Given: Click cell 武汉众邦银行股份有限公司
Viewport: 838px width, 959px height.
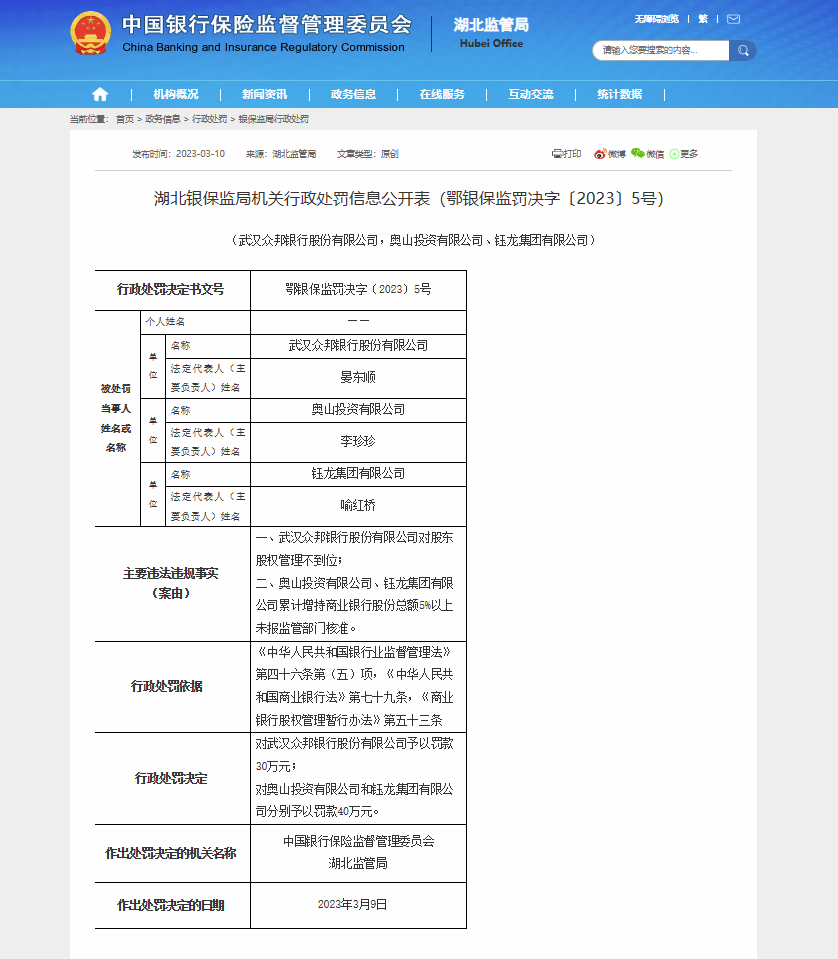Looking at the screenshot, I should 358,346.
